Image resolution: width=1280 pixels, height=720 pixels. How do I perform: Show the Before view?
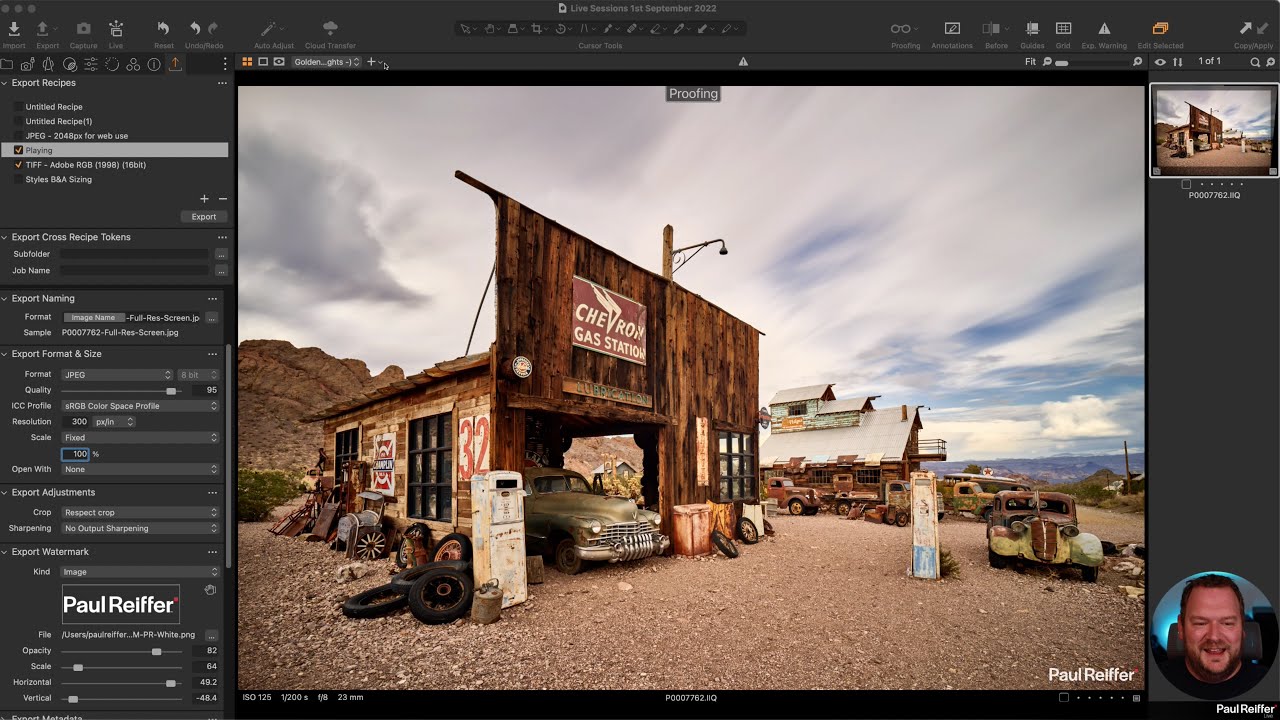point(992,29)
